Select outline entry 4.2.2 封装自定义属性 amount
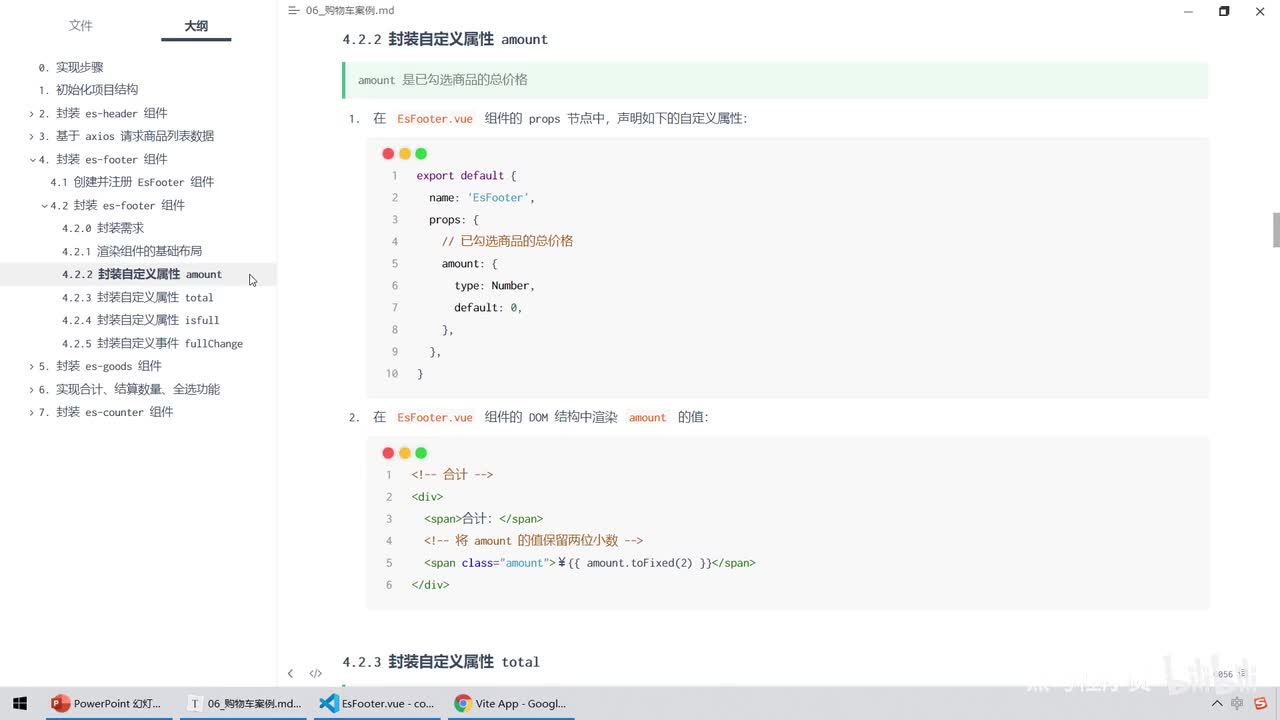 (x=142, y=274)
